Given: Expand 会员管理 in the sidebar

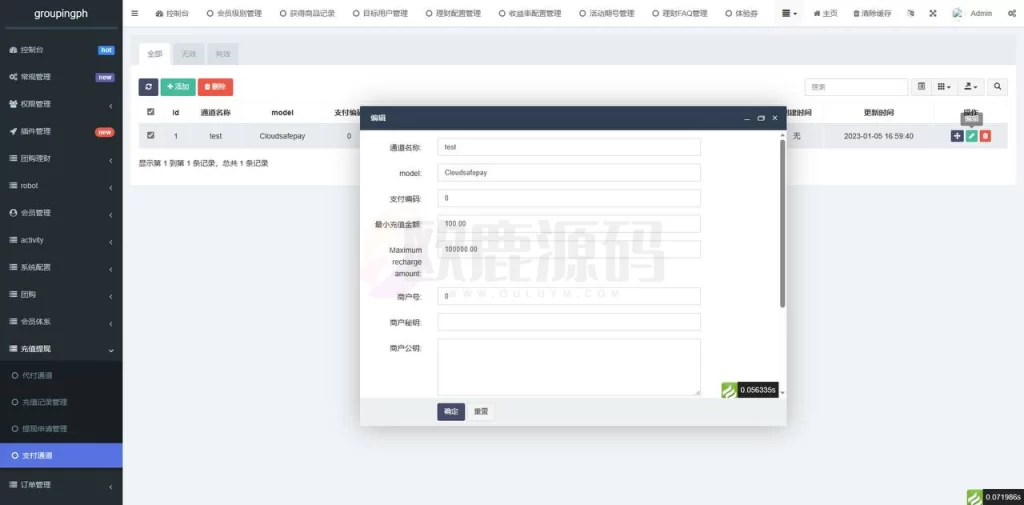Looking at the screenshot, I should coord(61,213).
